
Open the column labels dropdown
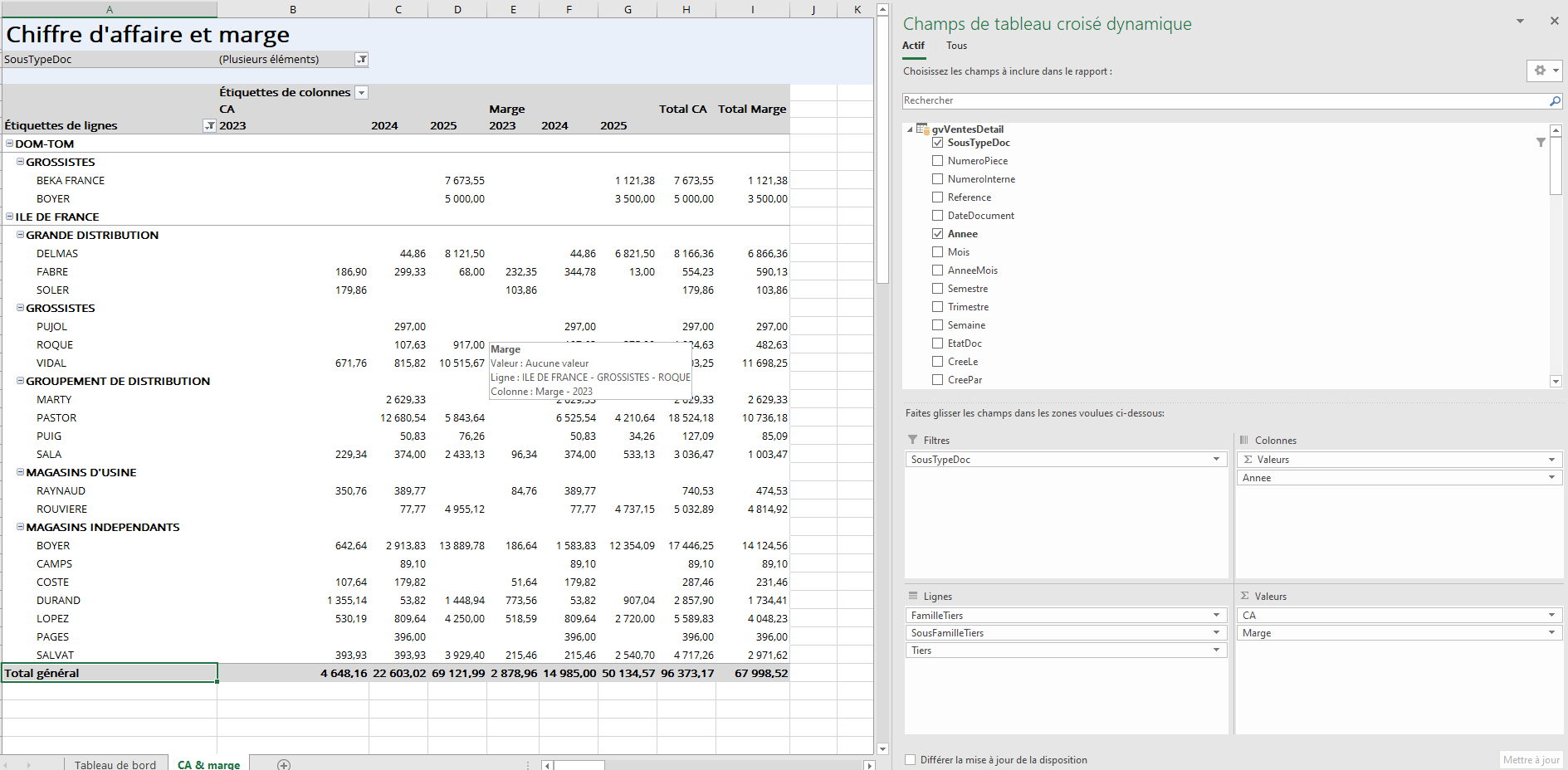click(361, 93)
